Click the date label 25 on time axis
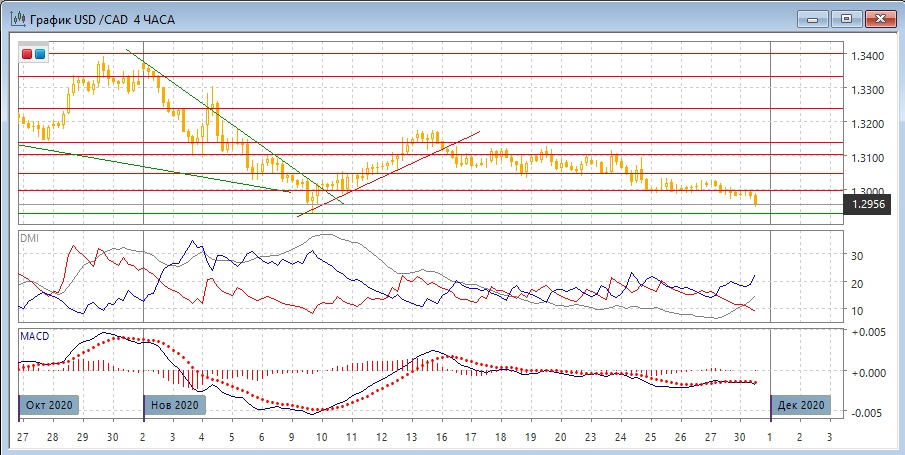The width and height of the screenshot is (905, 455). [x=650, y=436]
